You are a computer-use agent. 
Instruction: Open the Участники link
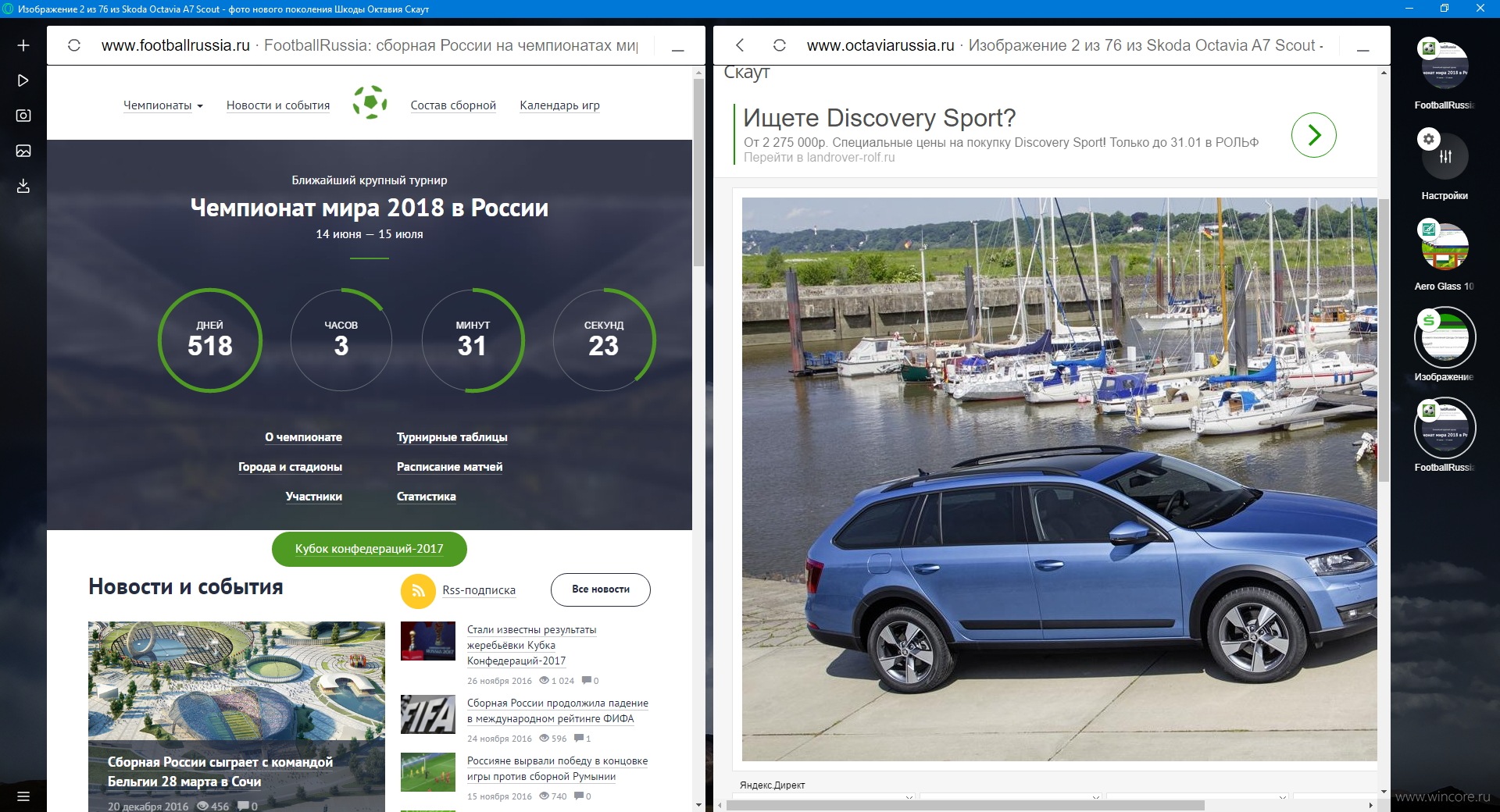click(313, 497)
